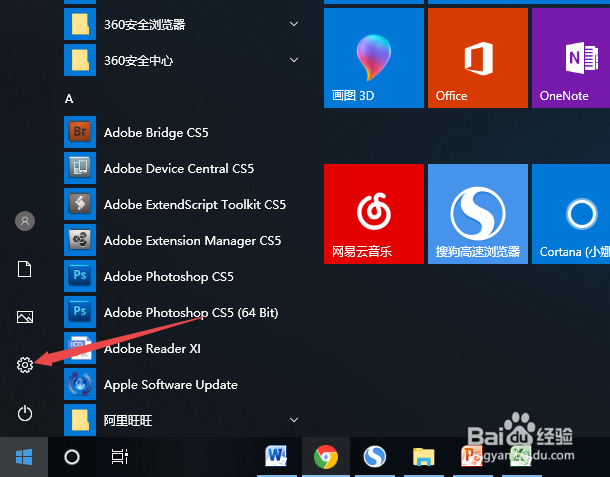Image resolution: width=610 pixels, height=477 pixels.
Task: Click the Adobe Bridge CS5 icon
Action: tap(80, 132)
